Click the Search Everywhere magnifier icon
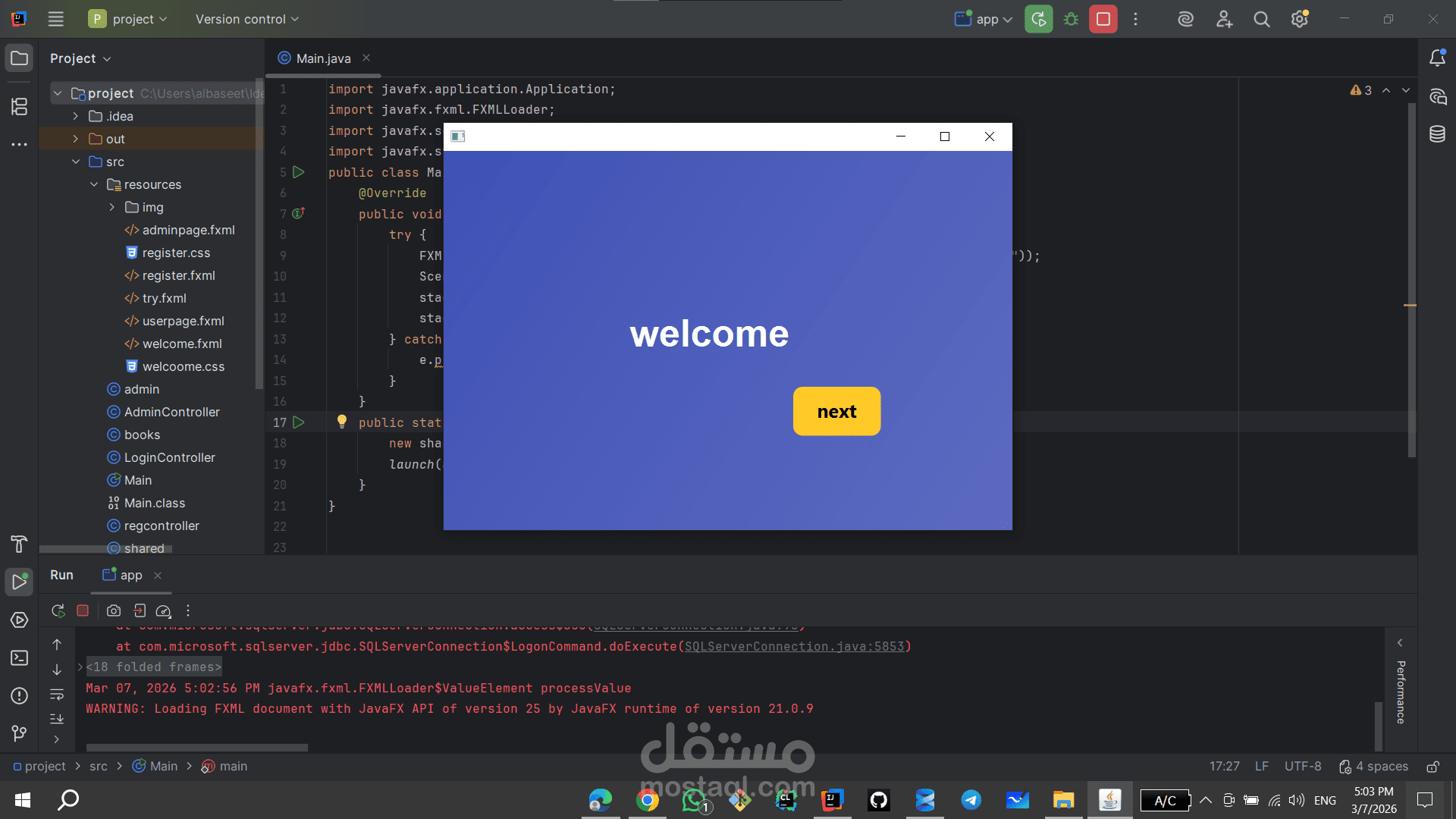Screen dimensions: 1456x819 tap(1261, 19)
